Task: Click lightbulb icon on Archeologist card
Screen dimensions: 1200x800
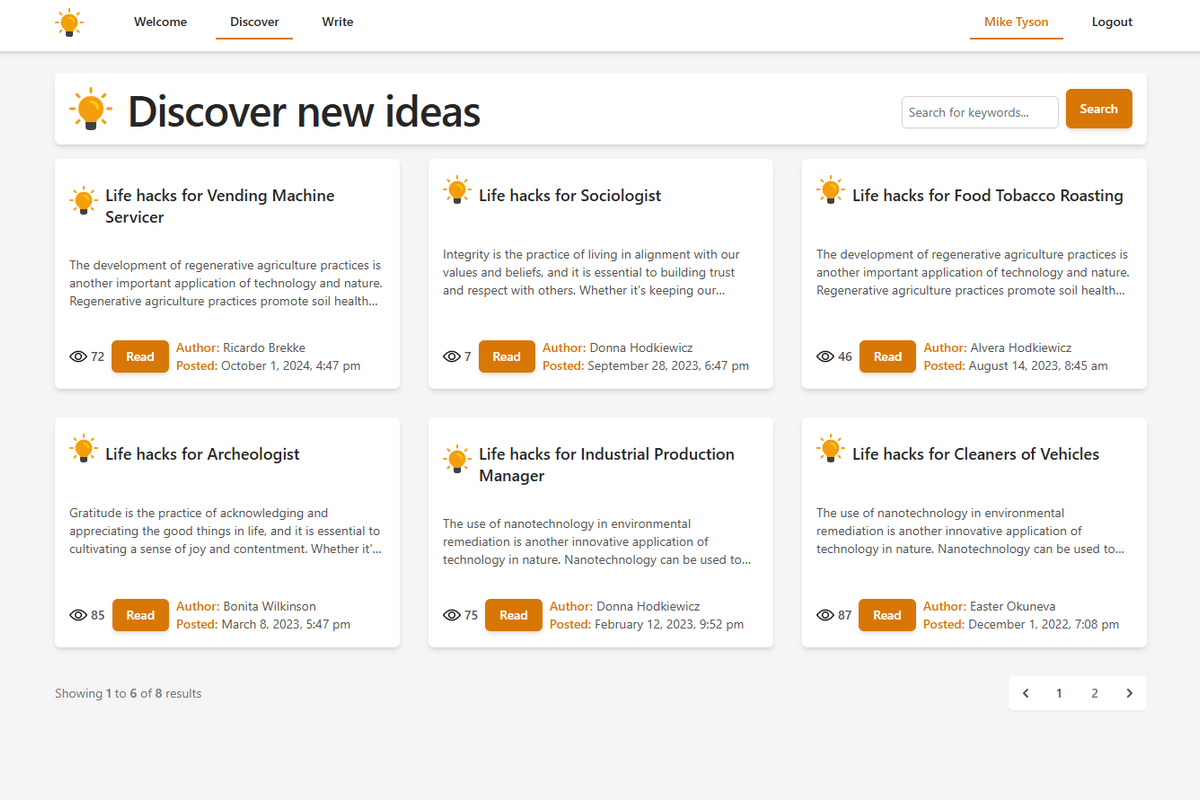Action: click(83, 449)
